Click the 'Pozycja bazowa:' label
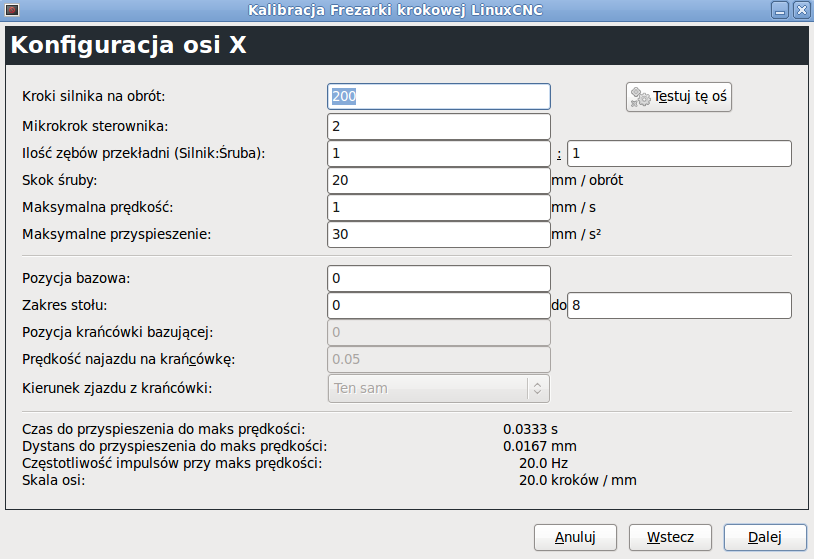Viewport: 814px width, 559px height. tap(76, 278)
